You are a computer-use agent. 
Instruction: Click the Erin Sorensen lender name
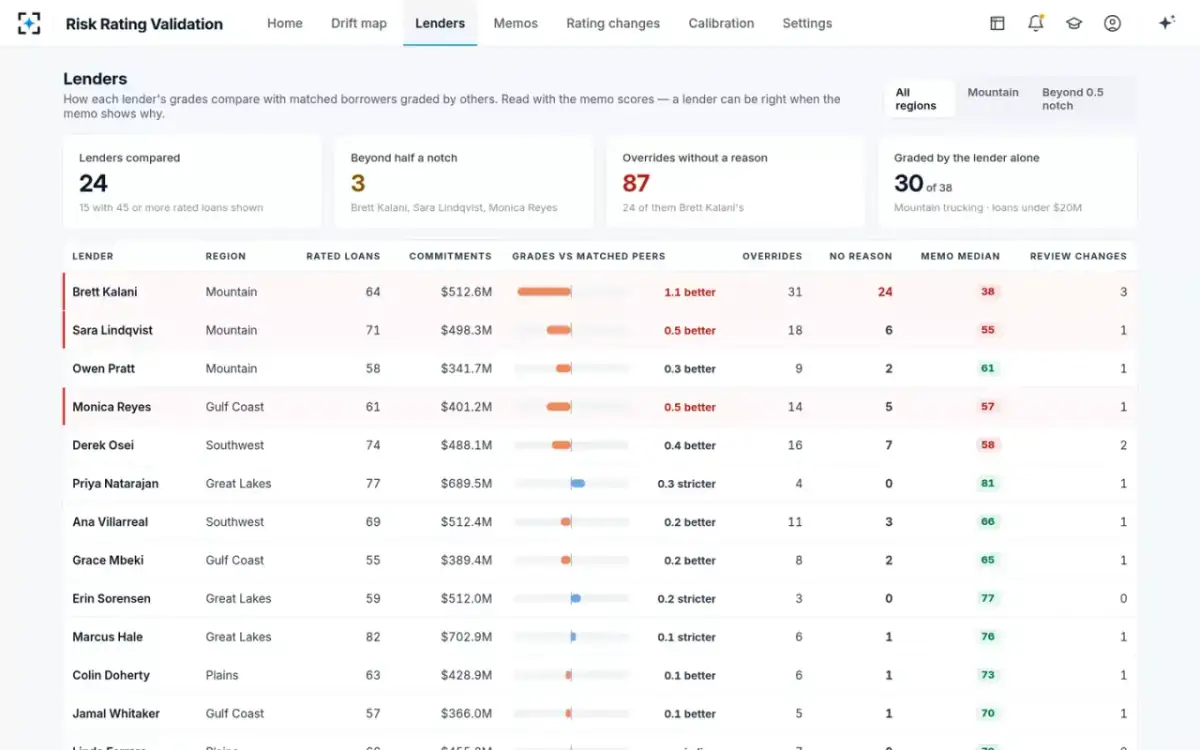[x=111, y=599]
